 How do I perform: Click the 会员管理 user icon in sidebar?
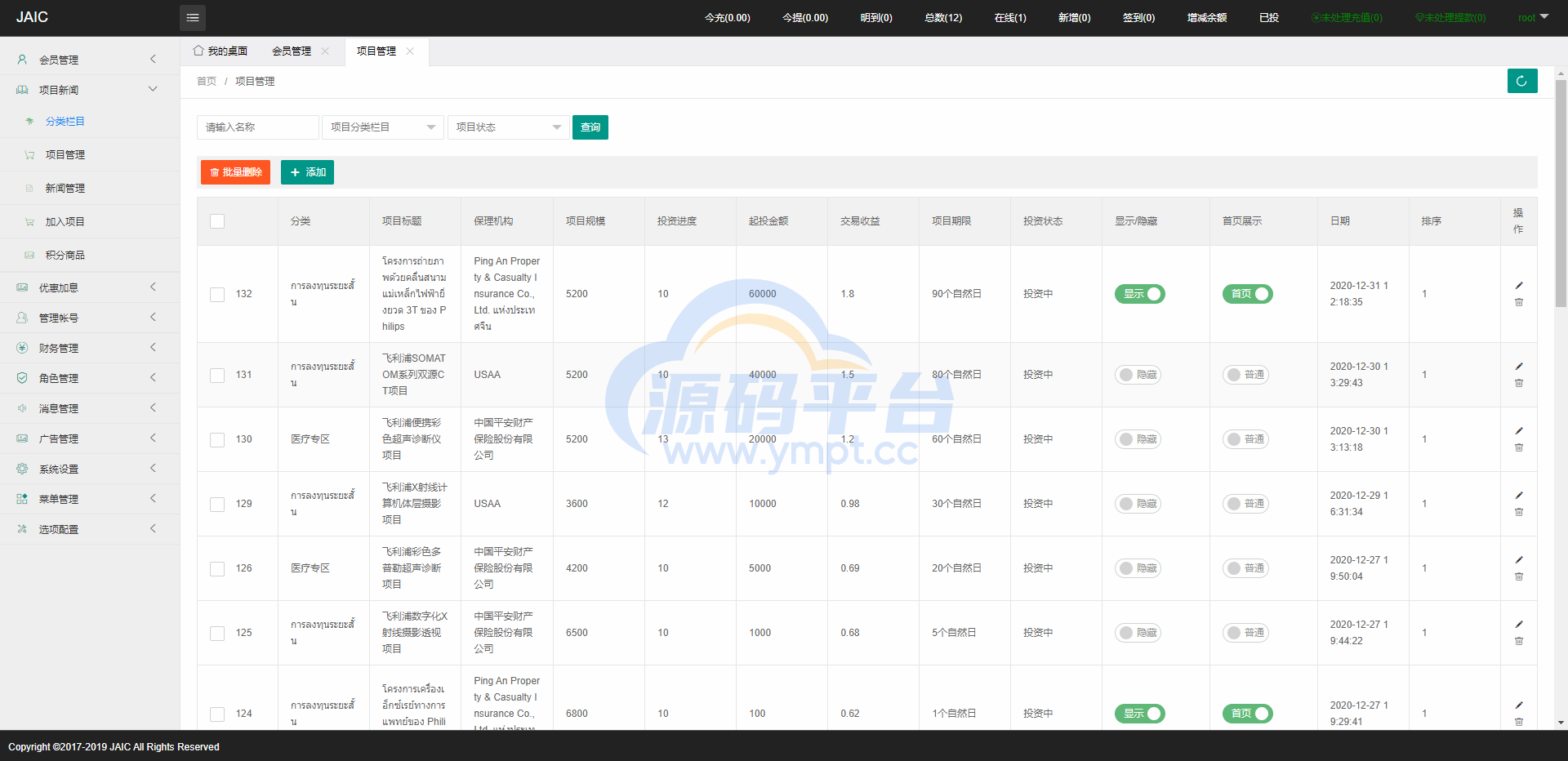tap(22, 60)
